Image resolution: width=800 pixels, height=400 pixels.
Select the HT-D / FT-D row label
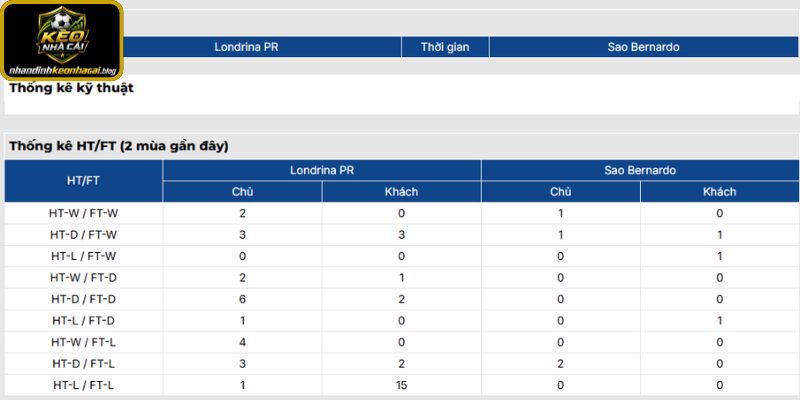pos(83,299)
